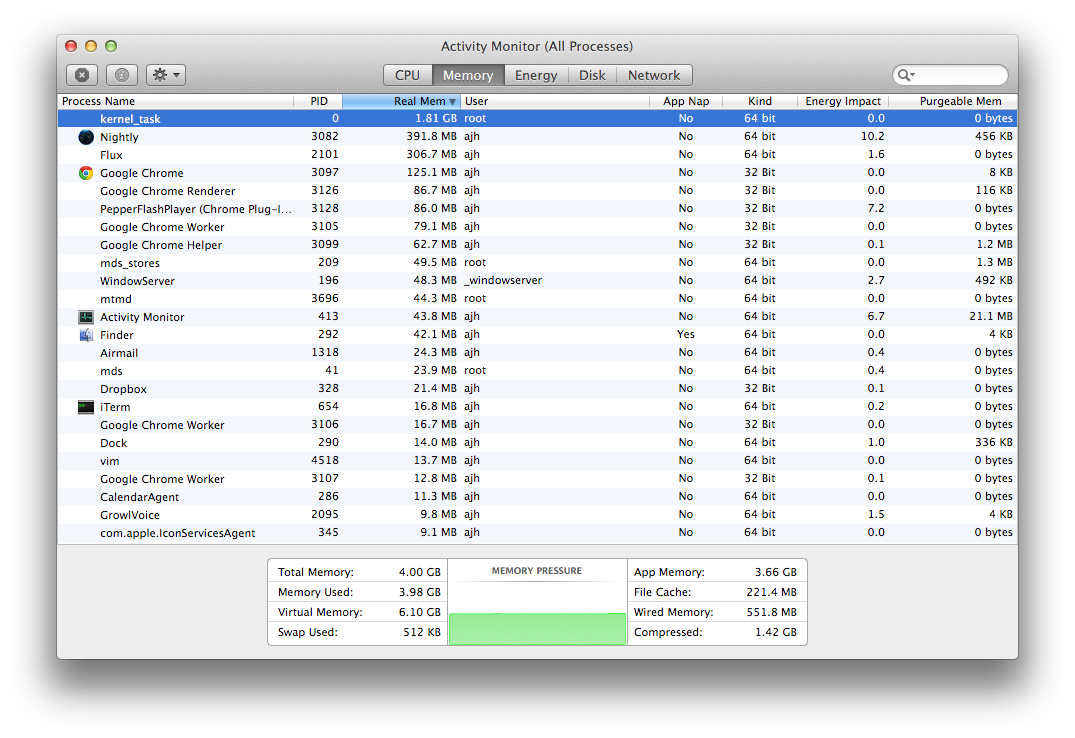
Task: Click the Virtual Memory 6.10 GB value
Action: coord(420,612)
